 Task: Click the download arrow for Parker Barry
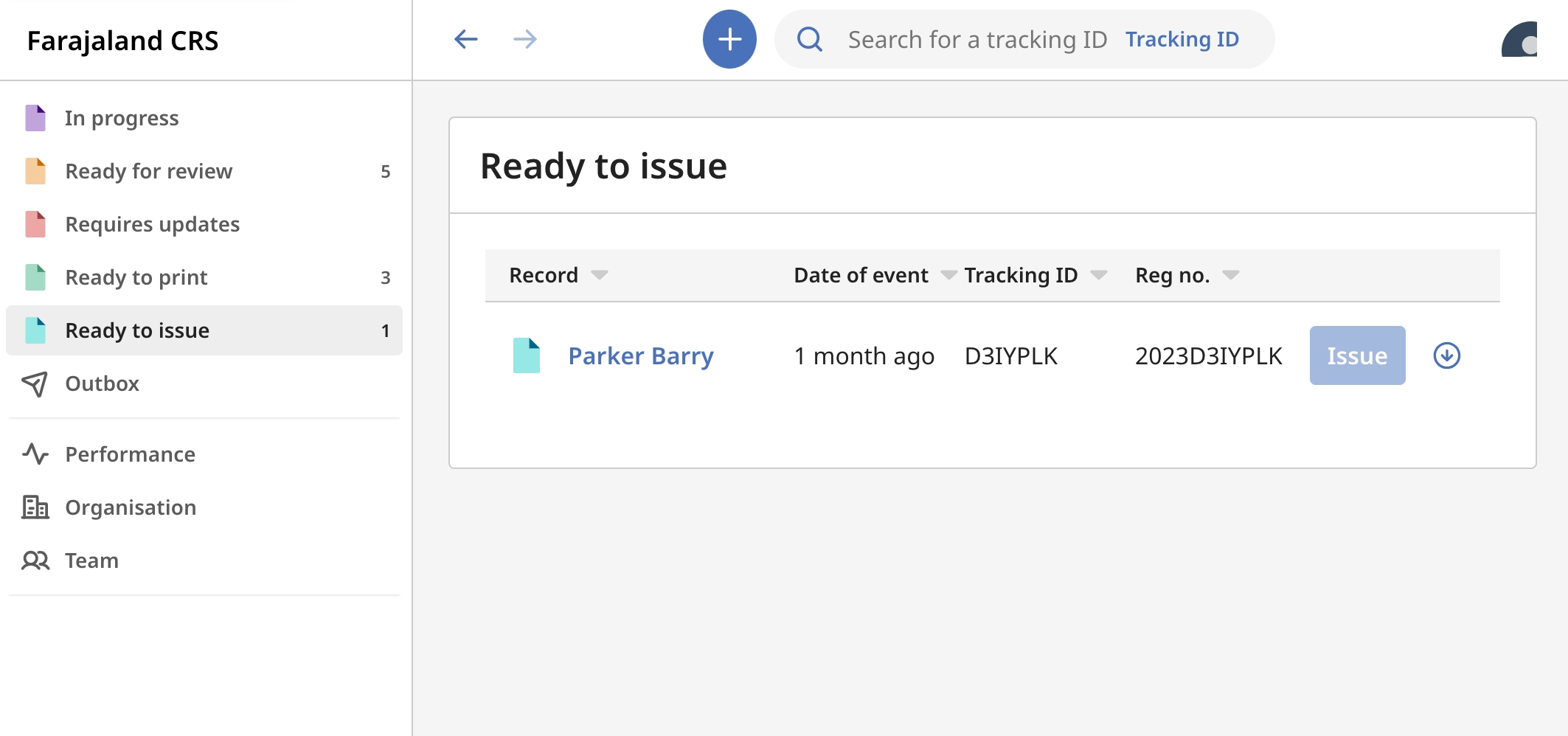(1446, 355)
